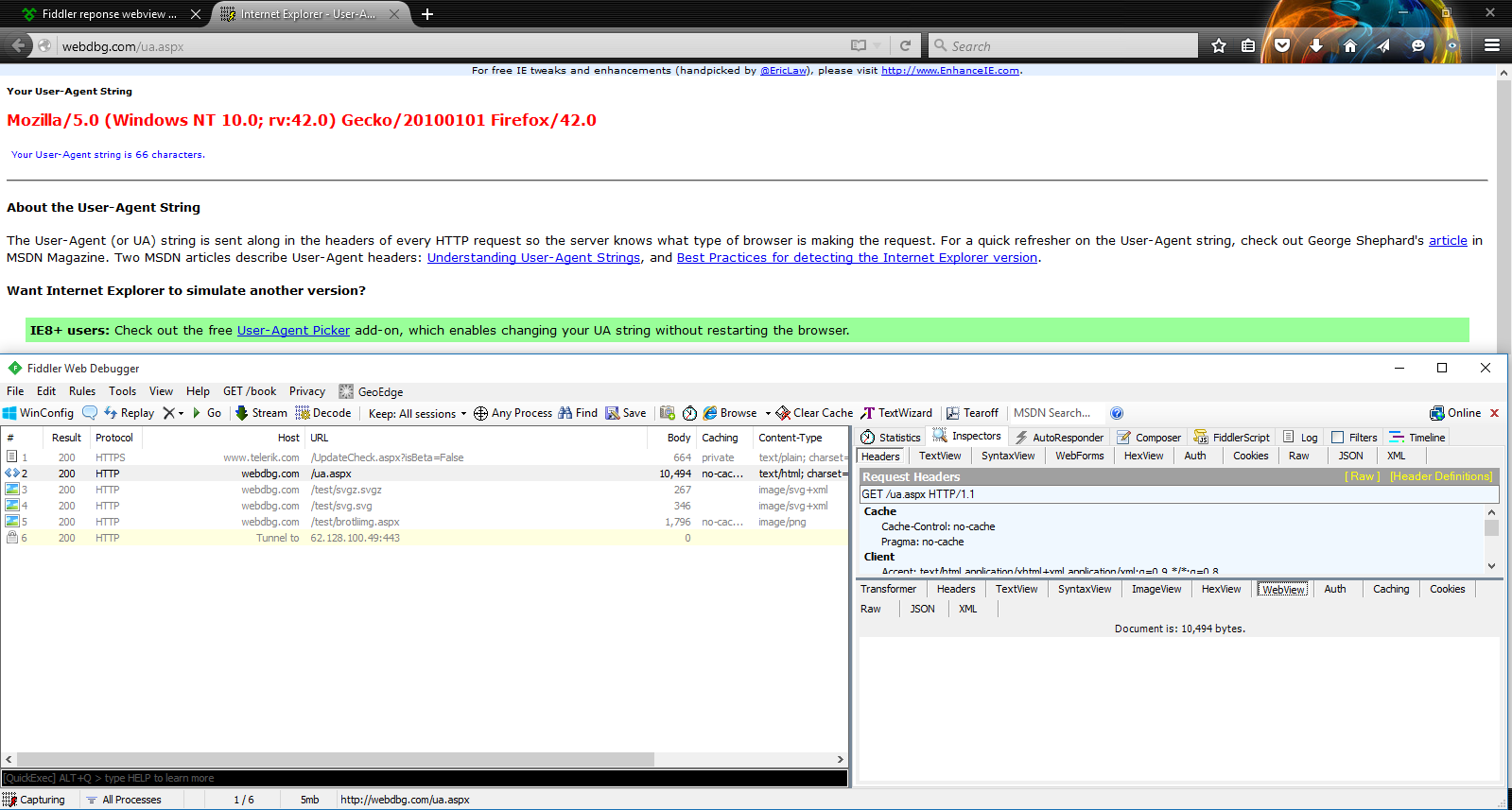1512x810 pixels.
Task: Switch to the Statistics tab
Action: click(x=891, y=438)
